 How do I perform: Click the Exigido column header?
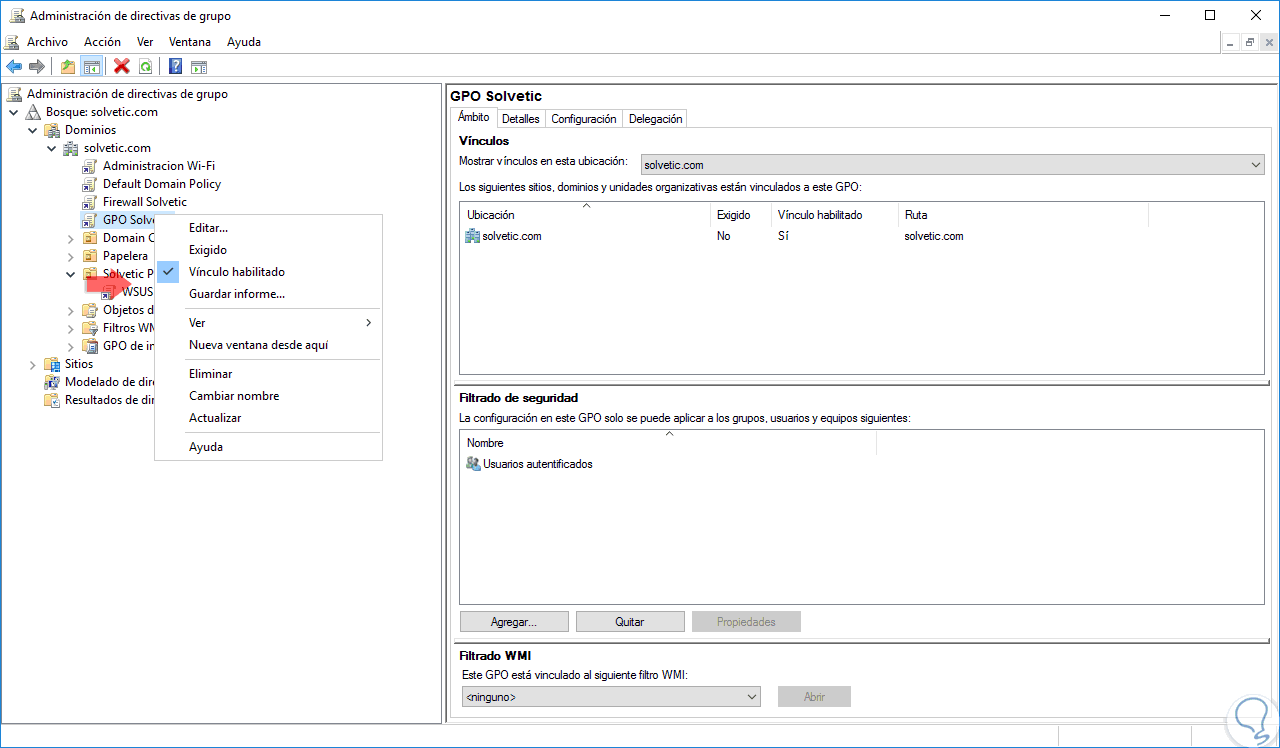[x=740, y=215]
